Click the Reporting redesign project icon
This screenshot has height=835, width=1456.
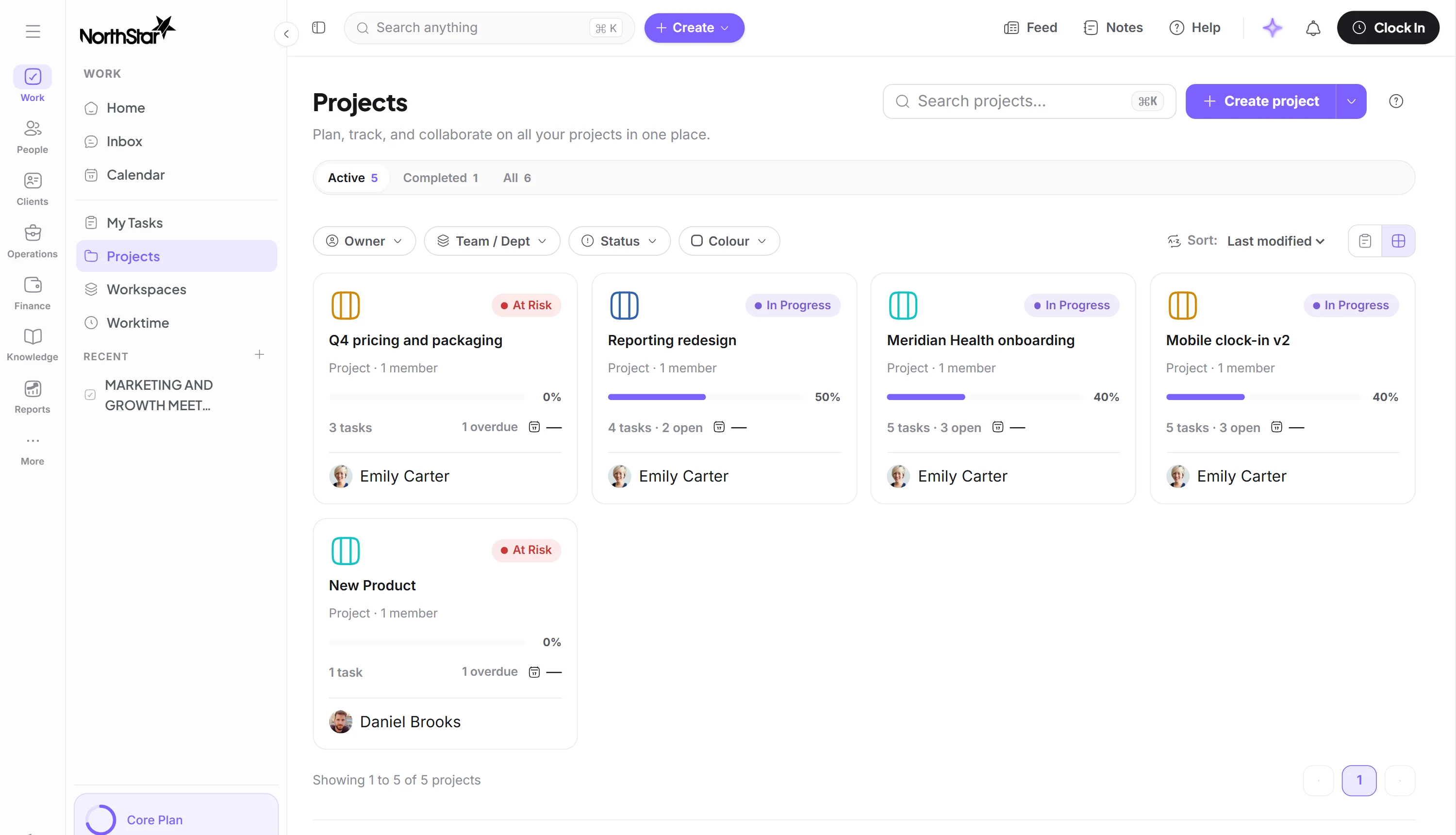(624, 305)
